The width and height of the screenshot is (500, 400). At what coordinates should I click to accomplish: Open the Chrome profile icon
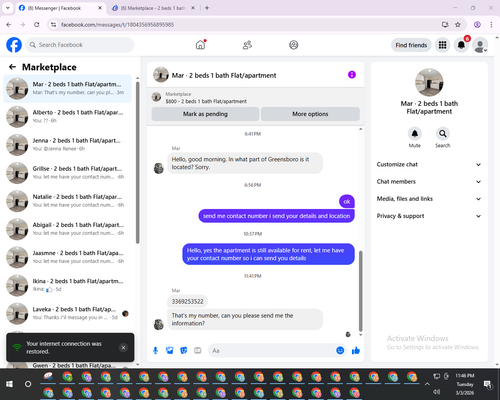coord(477,24)
